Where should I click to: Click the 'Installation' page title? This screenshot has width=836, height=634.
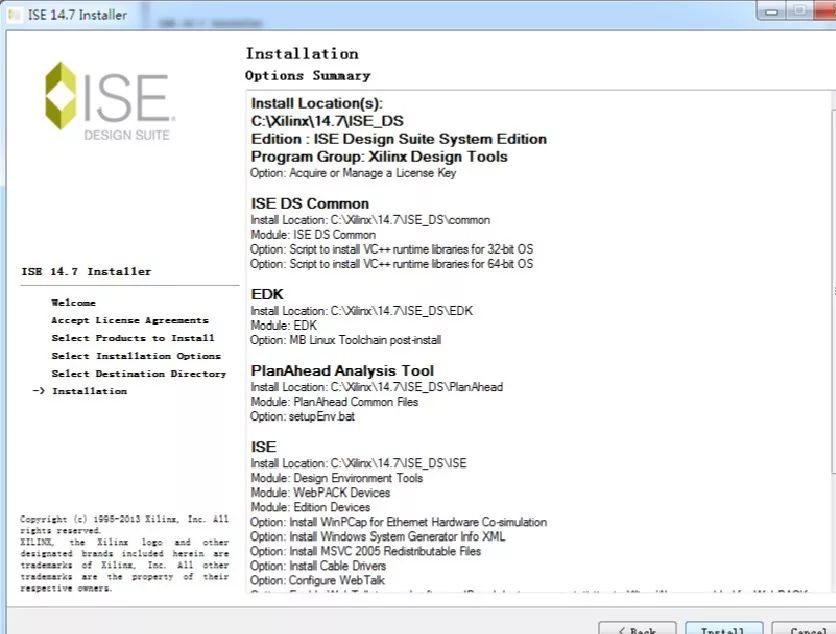[302, 53]
